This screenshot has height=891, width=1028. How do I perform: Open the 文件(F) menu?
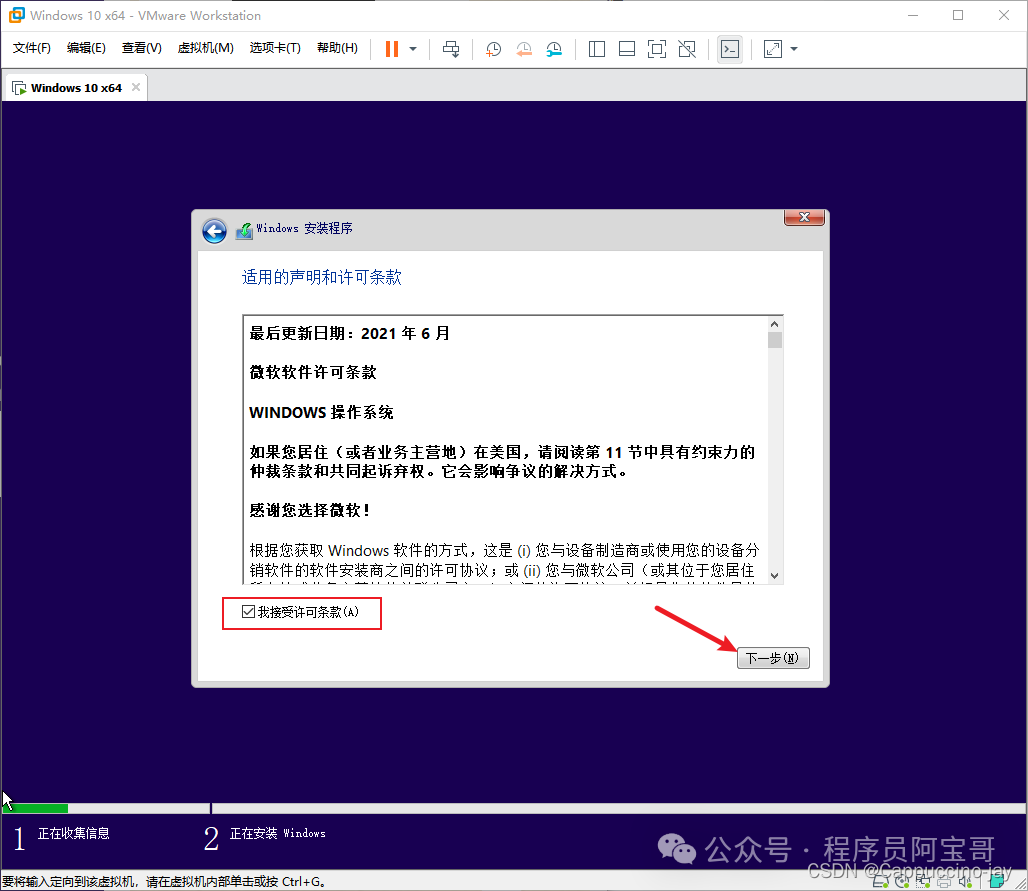[31, 48]
